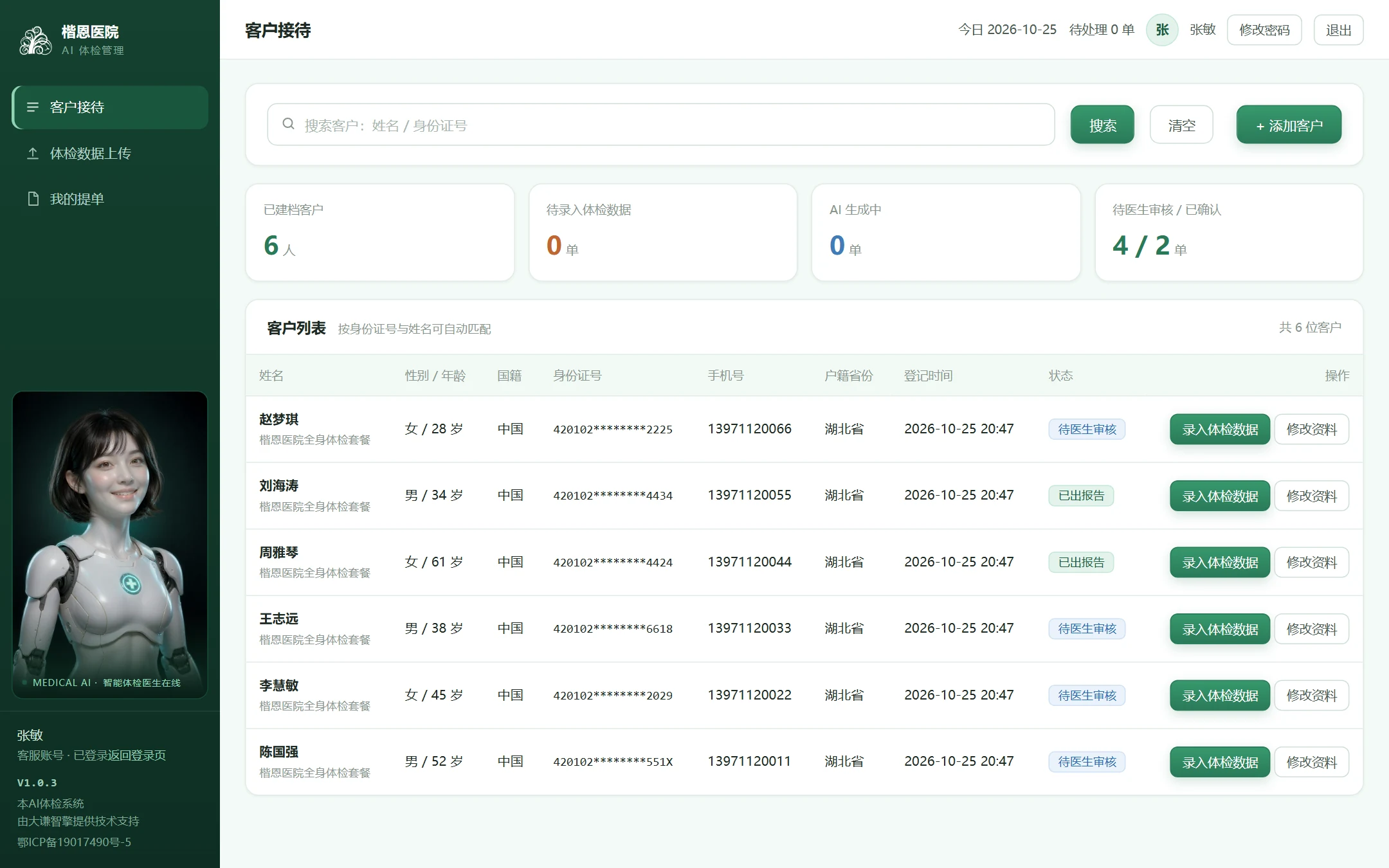Viewport: 1389px width, 868px height.
Task: Click 录入体检数据 for 刘海涛
Action: 1220,496
